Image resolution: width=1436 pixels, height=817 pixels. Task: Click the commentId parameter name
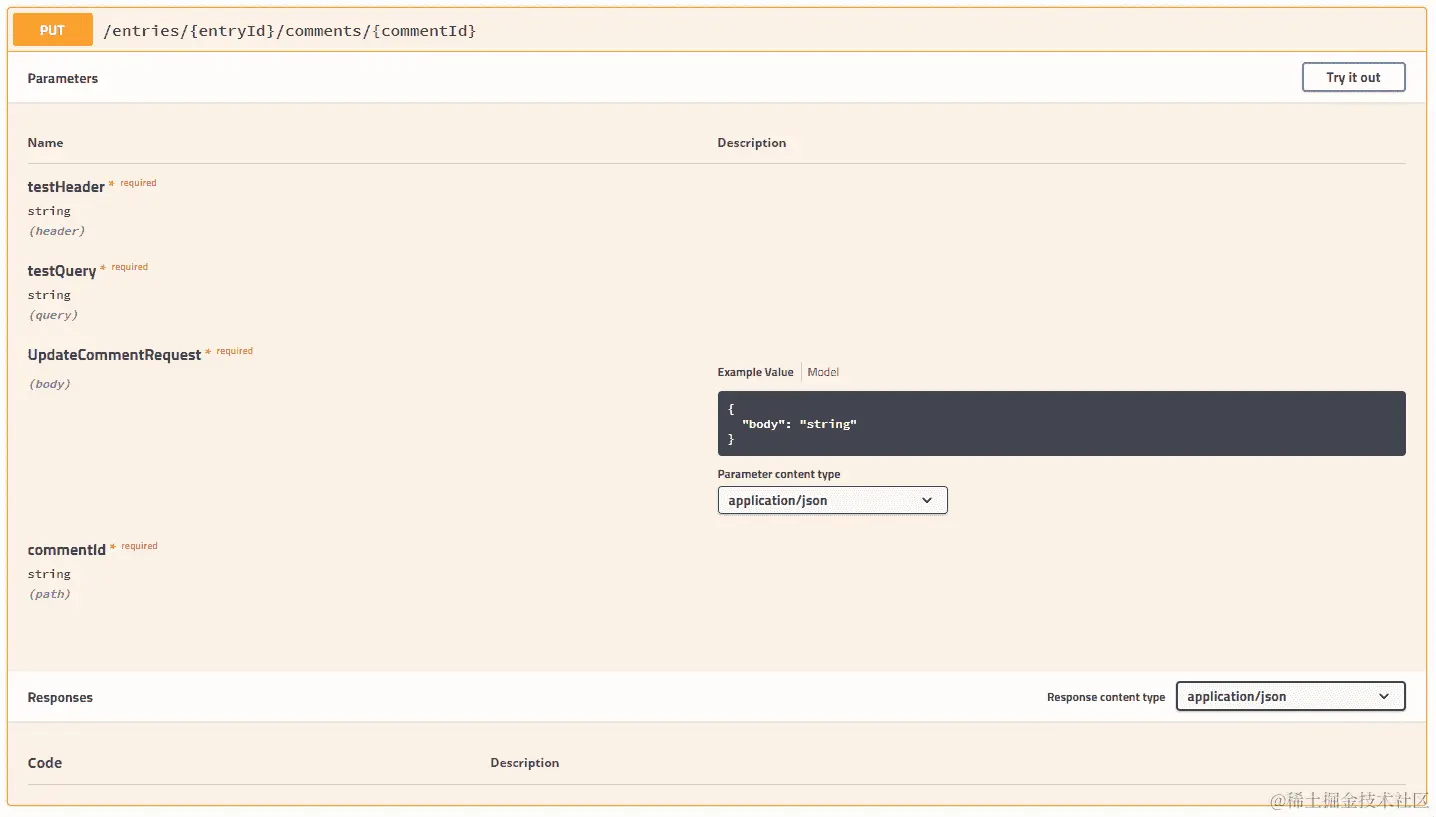[66, 550]
